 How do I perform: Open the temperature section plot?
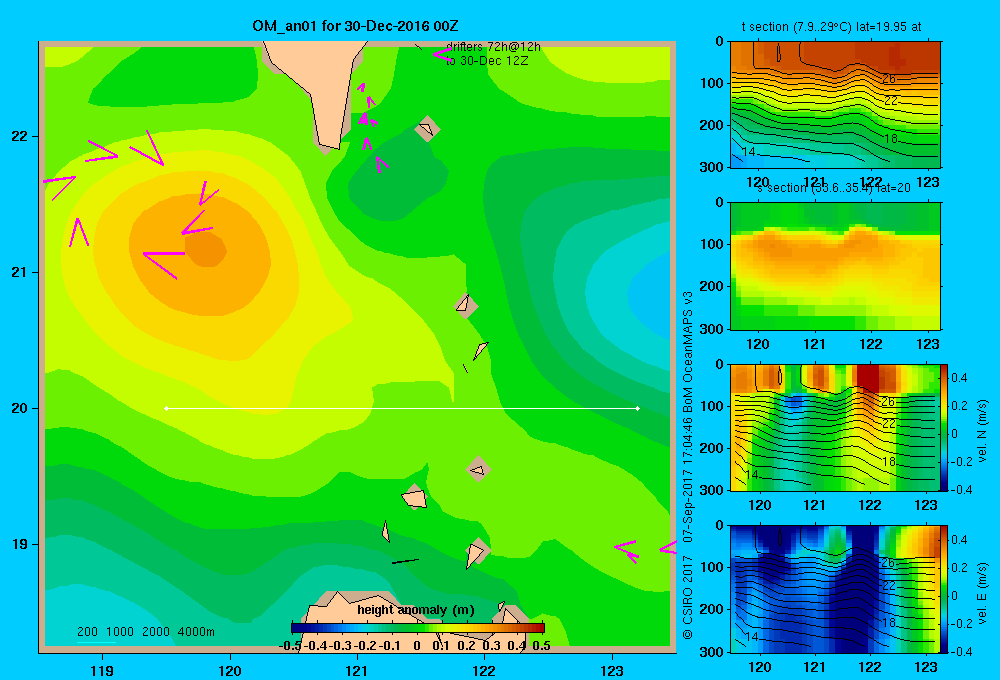tap(835, 105)
